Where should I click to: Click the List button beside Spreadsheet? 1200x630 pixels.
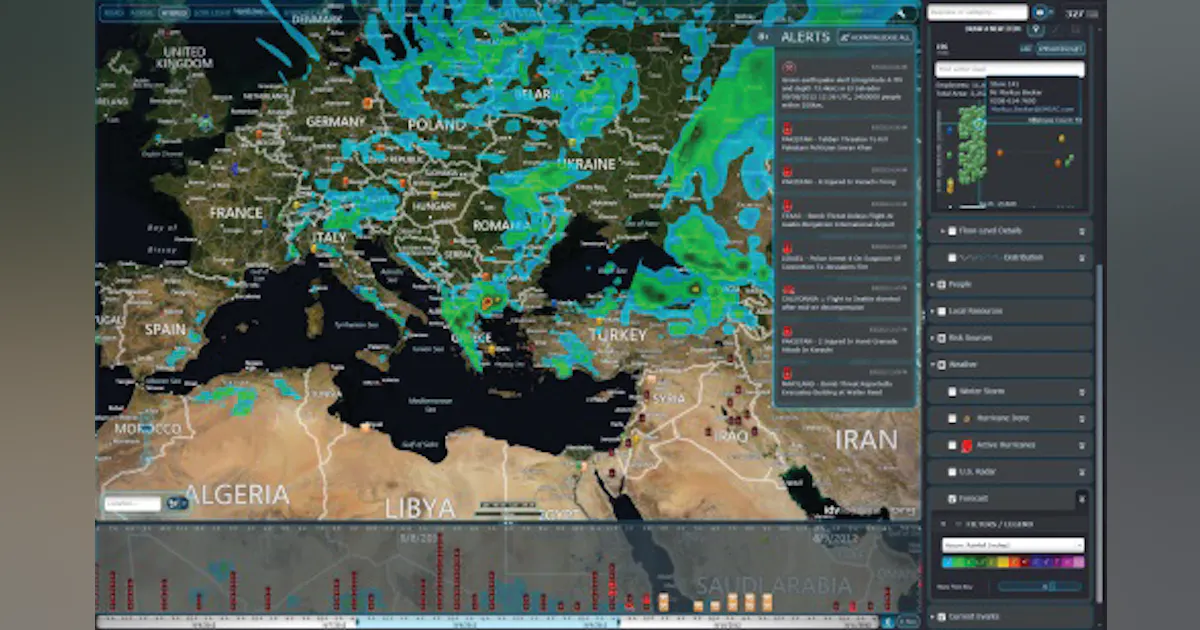[x=1025, y=48]
